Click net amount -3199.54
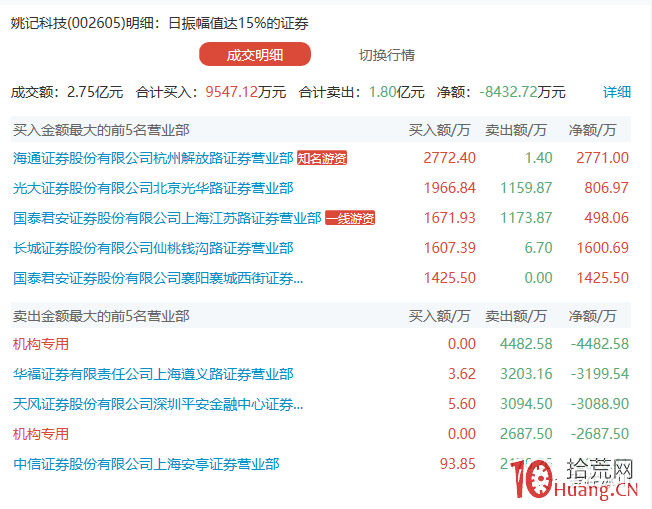Viewport: 652px width, 509px height. pos(600,374)
